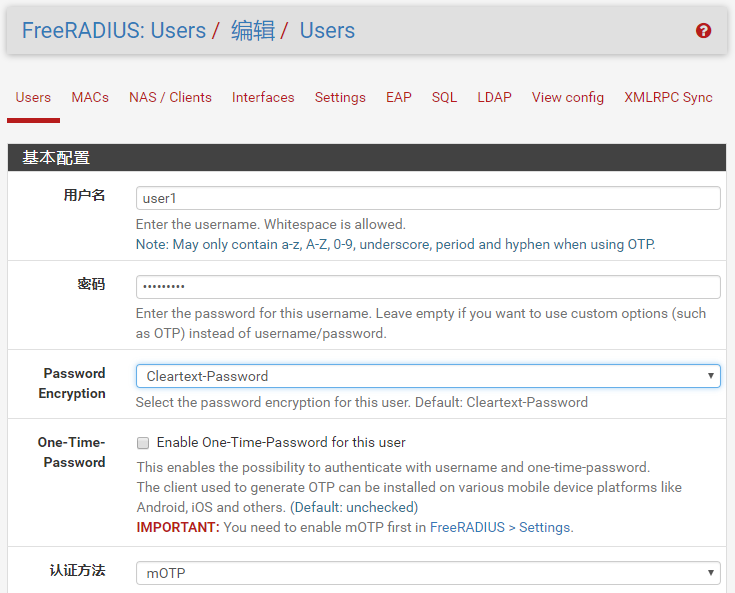Open the NAS / Clients tab
This screenshot has height=593, width=735.
170,97
